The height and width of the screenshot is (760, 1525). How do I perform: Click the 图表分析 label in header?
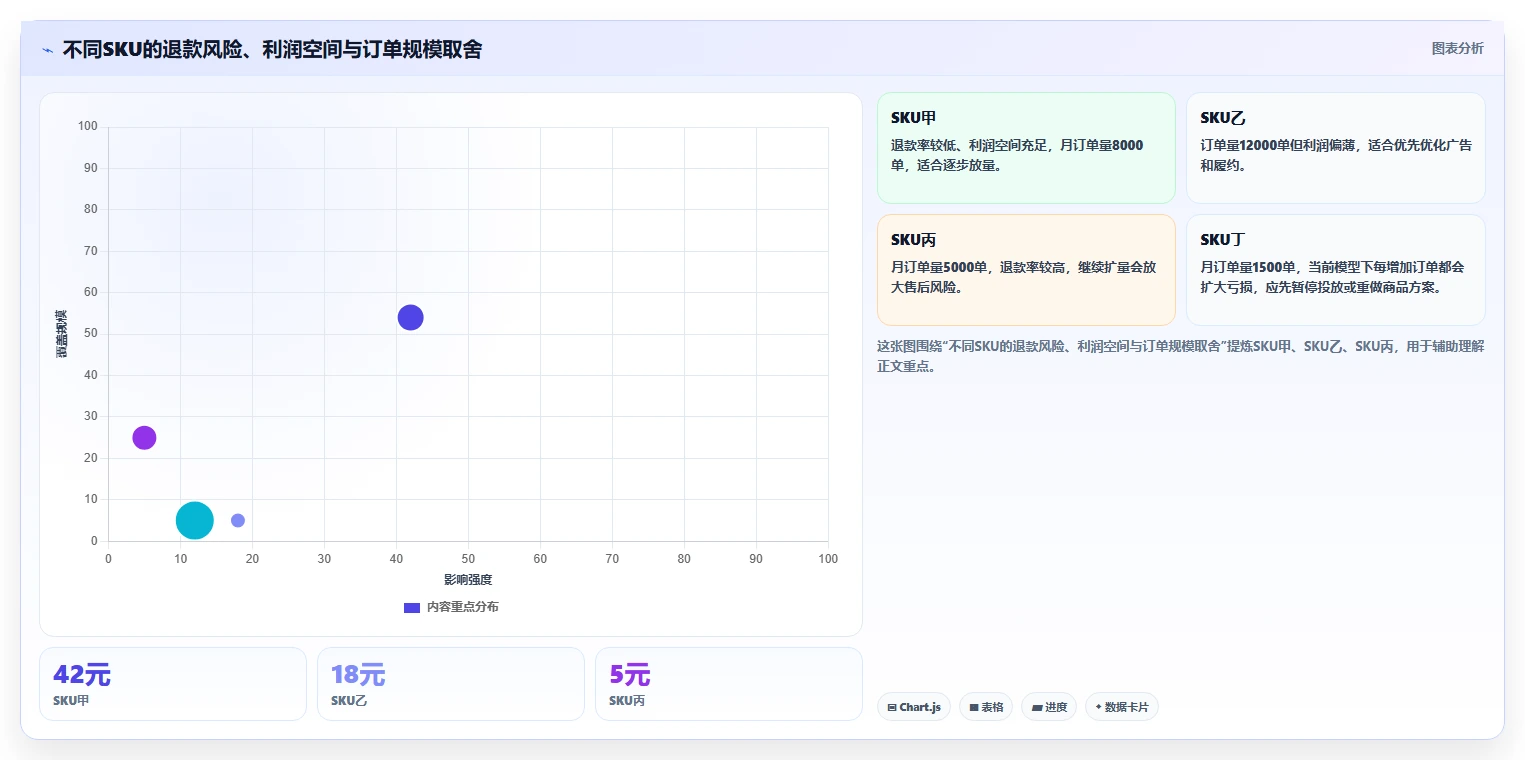pos(1457,48)
